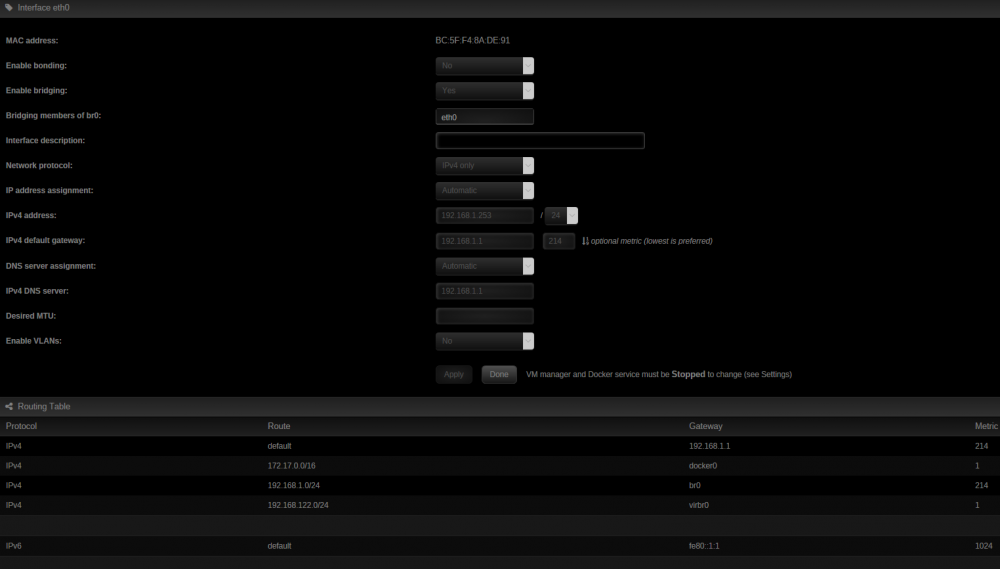Click the VM manager and Docker notice text
Screen dimensions: 1000x569
click(x=659, y=374)
